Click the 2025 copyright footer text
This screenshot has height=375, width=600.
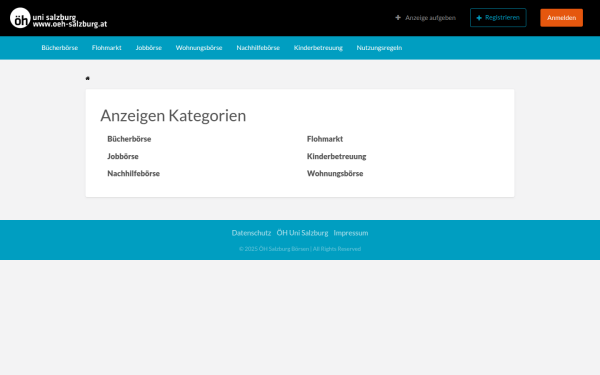300,249
